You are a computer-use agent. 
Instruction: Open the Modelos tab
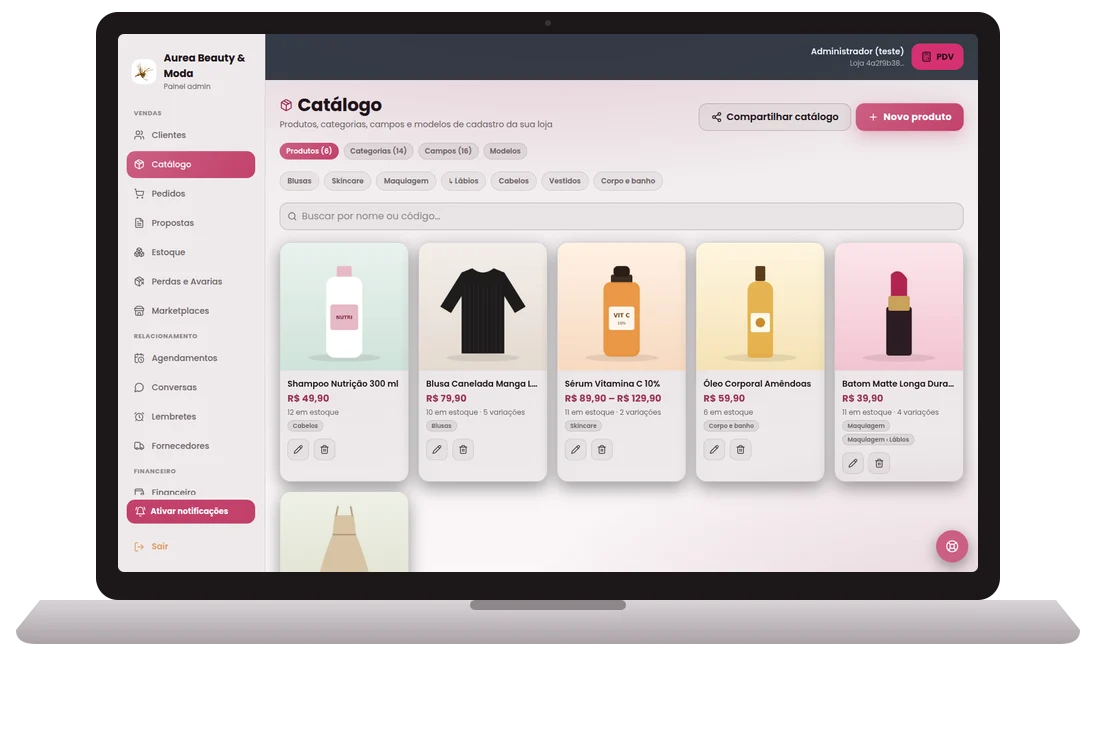pyautogui.click(x=505, y=151)
